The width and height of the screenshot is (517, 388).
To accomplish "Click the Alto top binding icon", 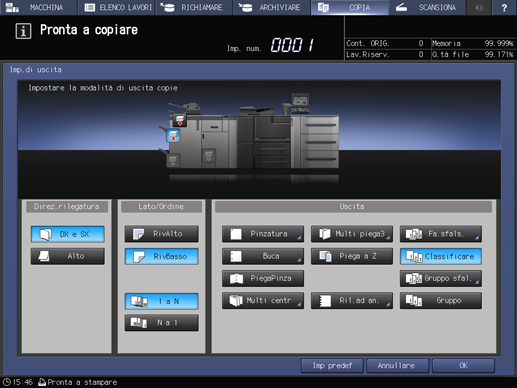I will [x=44, y=256].
